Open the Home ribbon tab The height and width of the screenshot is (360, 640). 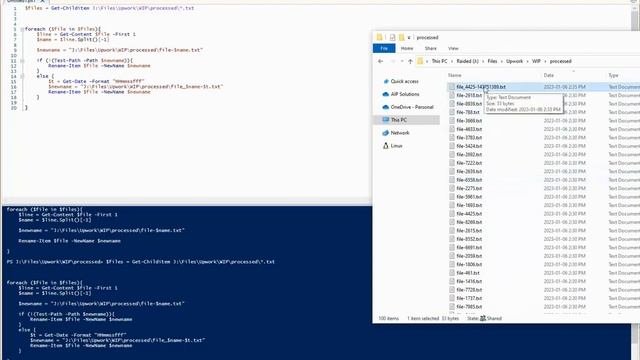pos(407,48)
